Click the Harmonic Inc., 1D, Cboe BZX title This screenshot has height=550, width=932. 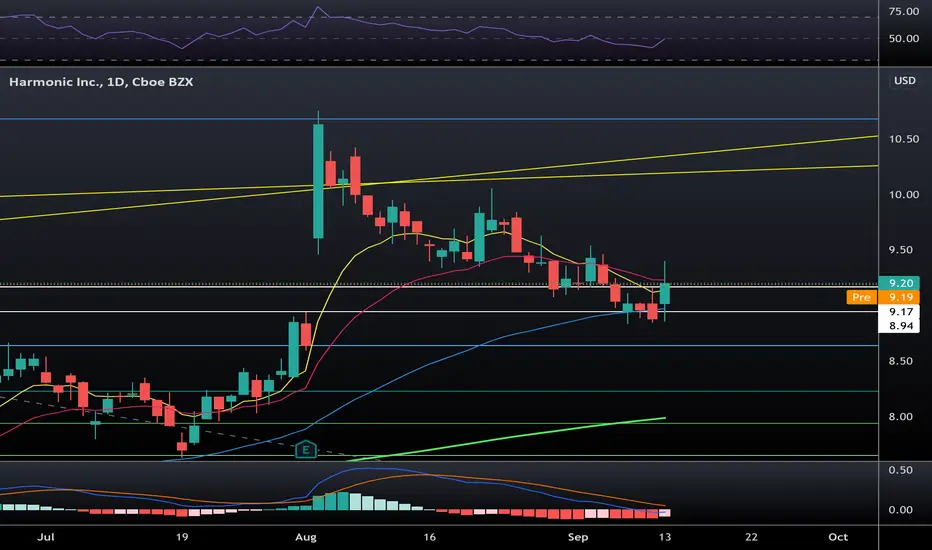coord(101,82)
